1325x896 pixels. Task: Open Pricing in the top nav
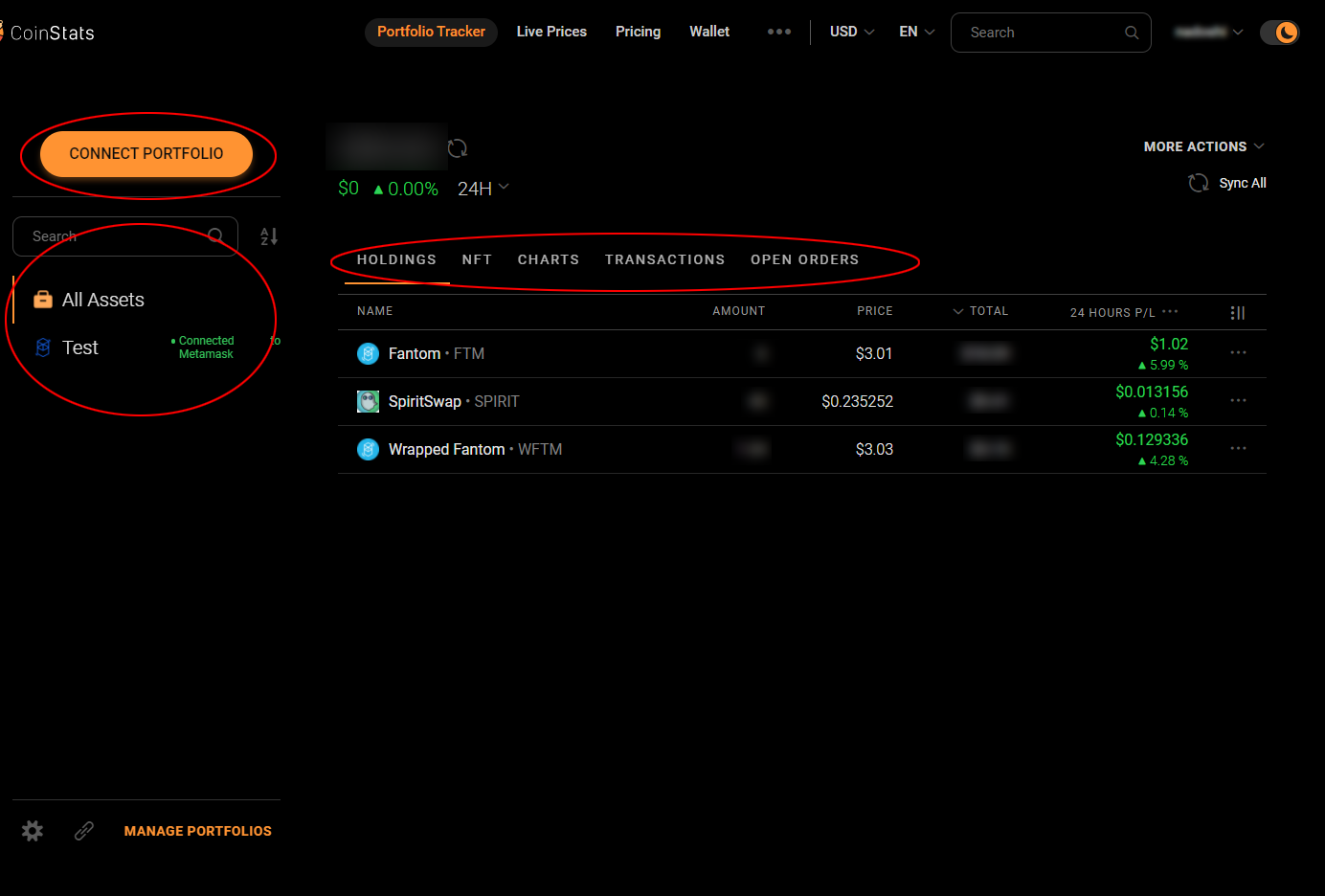pyautogui.click(x=639, y=32)
